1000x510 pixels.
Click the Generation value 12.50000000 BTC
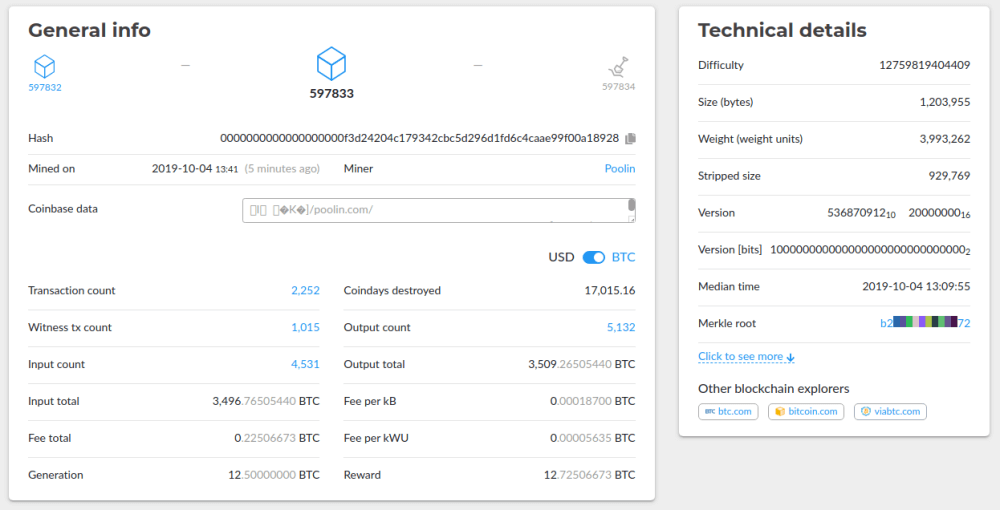(274, 475)
